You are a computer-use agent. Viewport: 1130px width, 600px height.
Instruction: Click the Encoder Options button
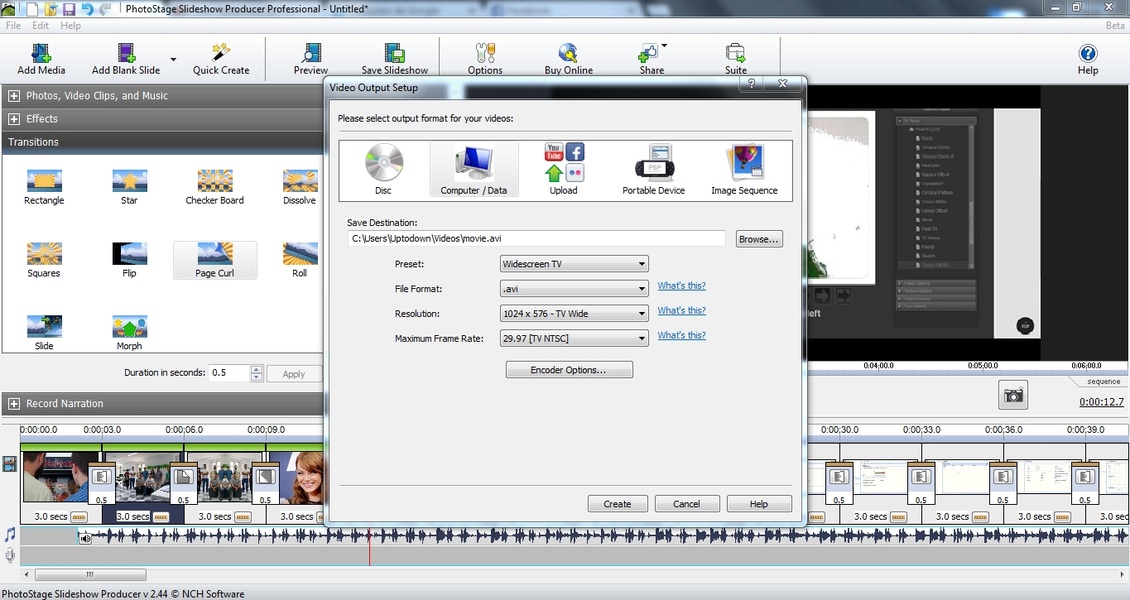click(569, 370)
